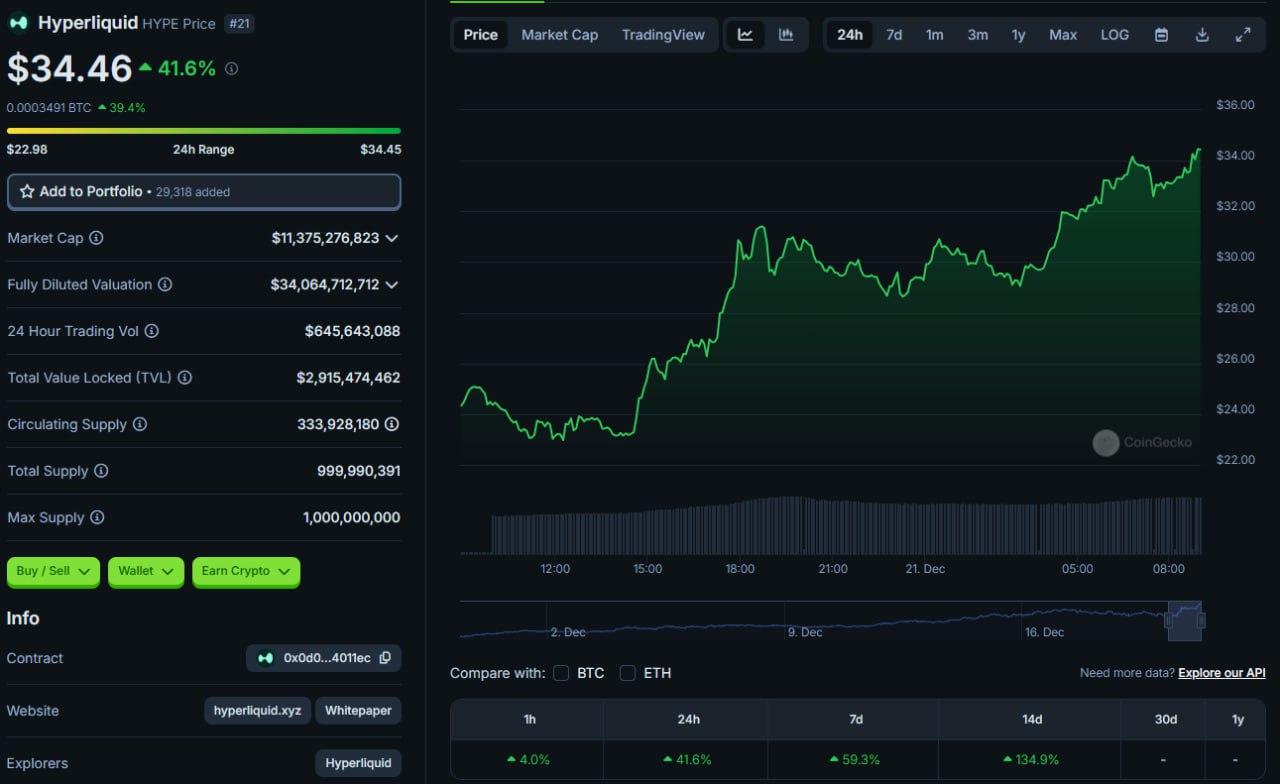
Task: Click the 1h 4.0% change cell
Action: tap(527, 760)
